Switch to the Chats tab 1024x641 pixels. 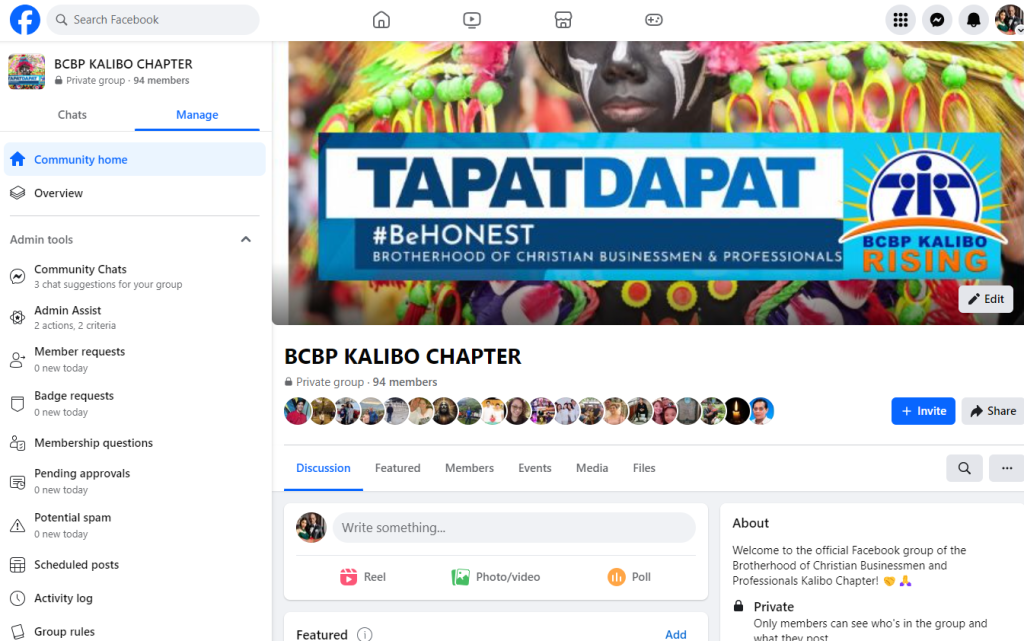[x=72, y=115]
